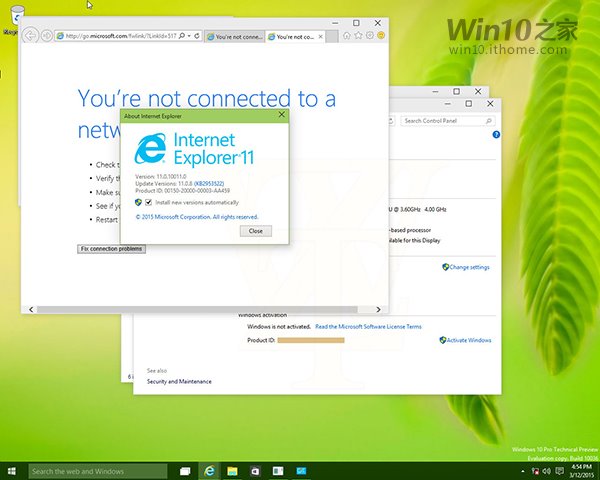Screen dimensions: 600x480
Task: Send feedback with the smiley icon
Action: [x=381, y=36]
